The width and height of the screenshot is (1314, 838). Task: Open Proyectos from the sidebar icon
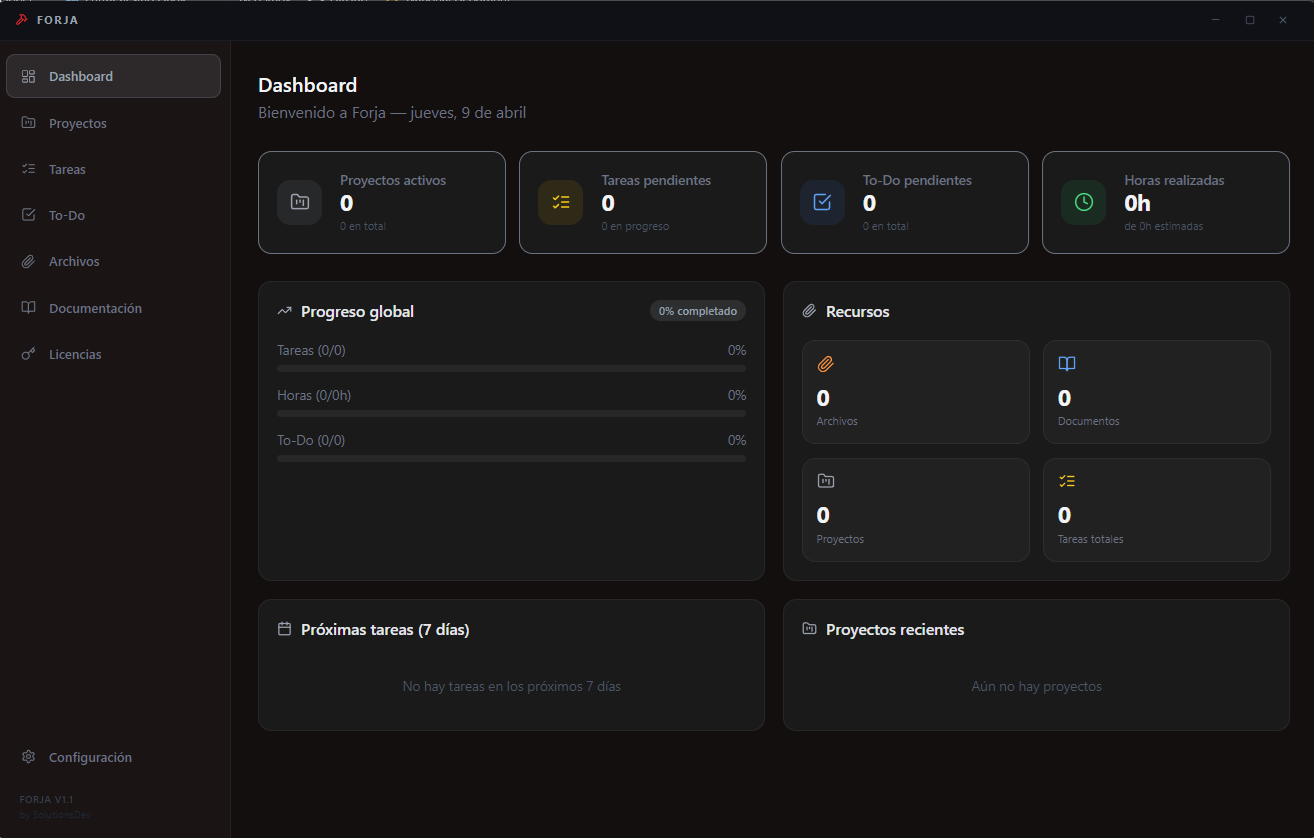point(29,122)
